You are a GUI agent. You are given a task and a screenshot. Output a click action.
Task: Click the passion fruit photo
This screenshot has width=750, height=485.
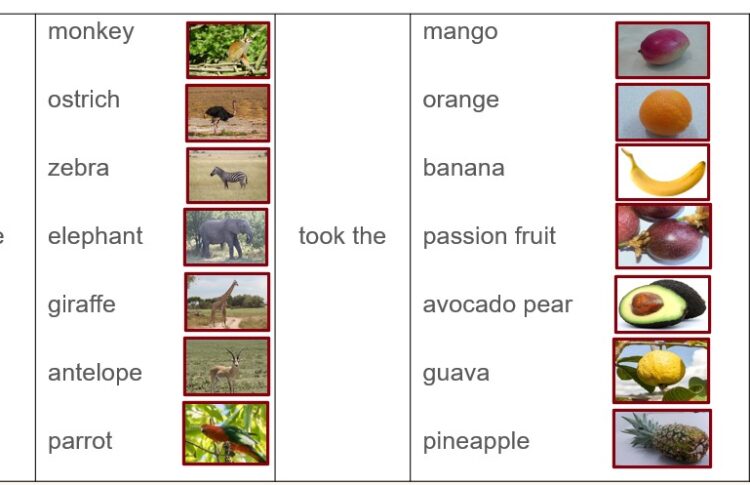point(663,236)
